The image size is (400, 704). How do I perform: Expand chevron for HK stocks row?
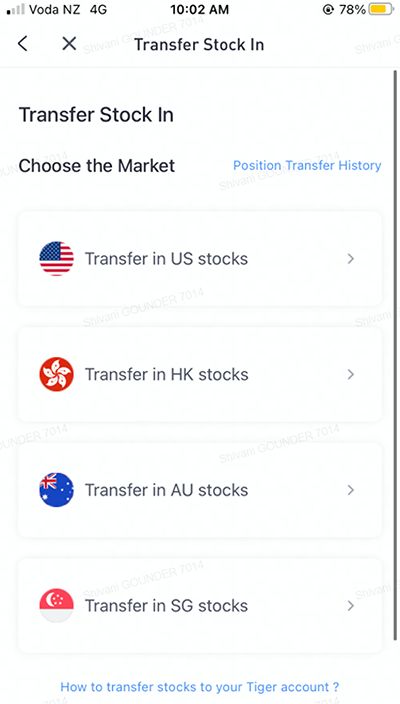coord(351,374)
